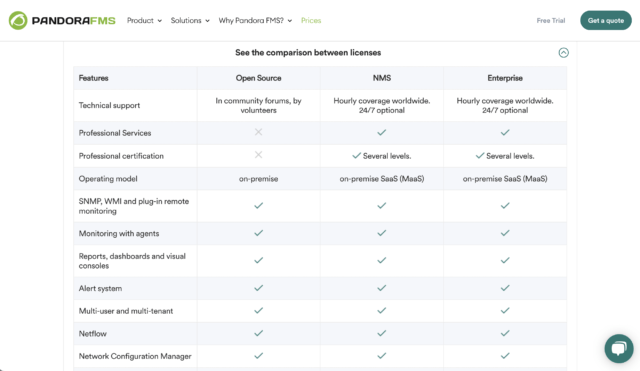Click Open Source checkmark for Netflow
640x371 pixels.
coord(258,333)
